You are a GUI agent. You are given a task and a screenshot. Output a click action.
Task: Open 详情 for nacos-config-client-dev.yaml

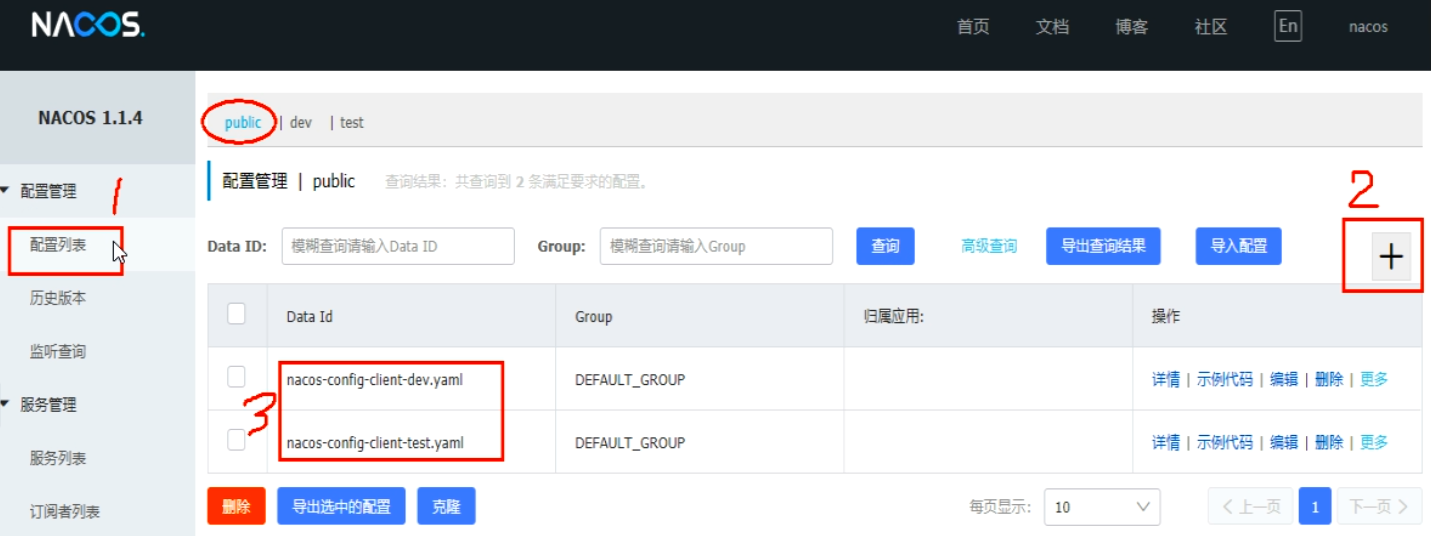point(1166,379)
